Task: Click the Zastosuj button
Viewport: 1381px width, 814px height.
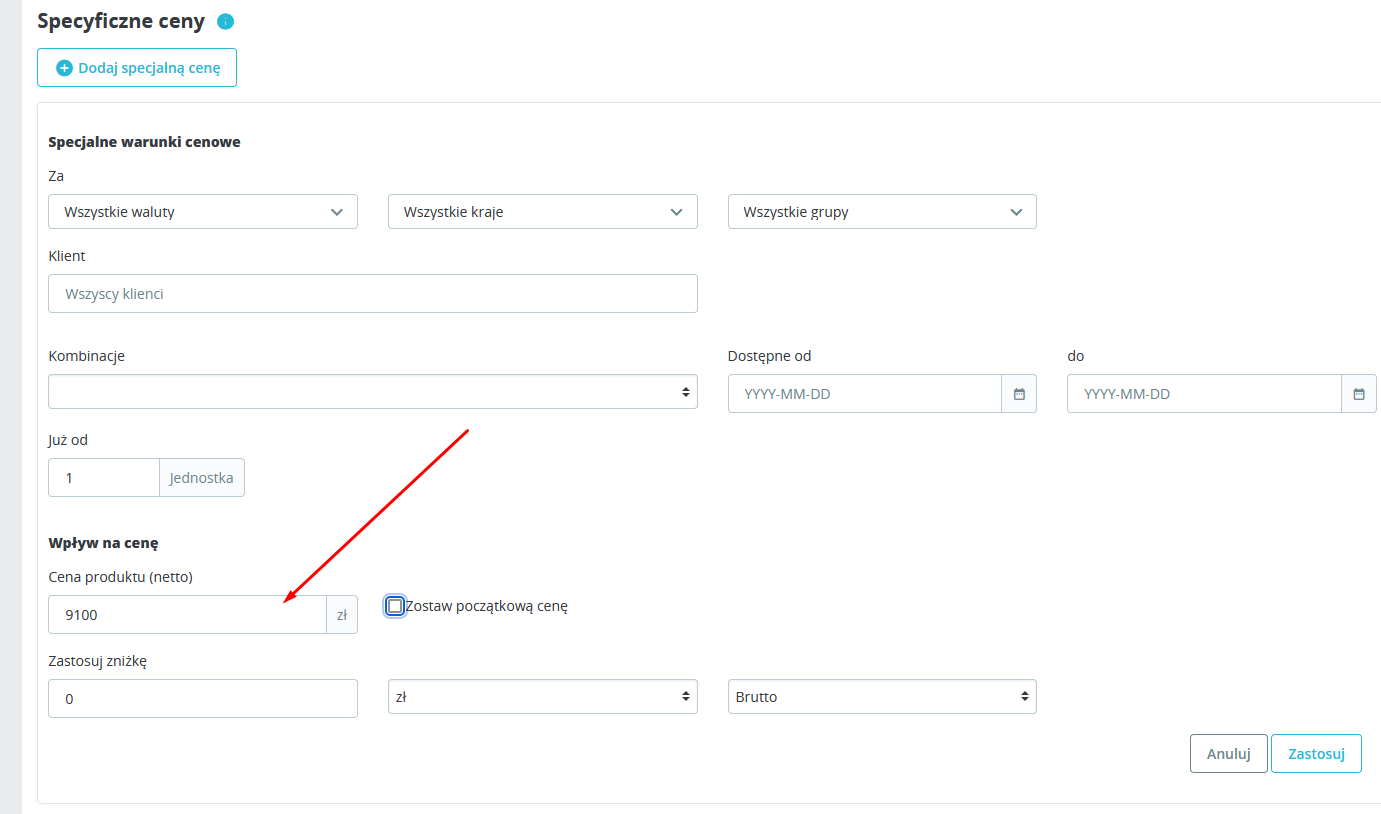Action: tap(1316, 754)
